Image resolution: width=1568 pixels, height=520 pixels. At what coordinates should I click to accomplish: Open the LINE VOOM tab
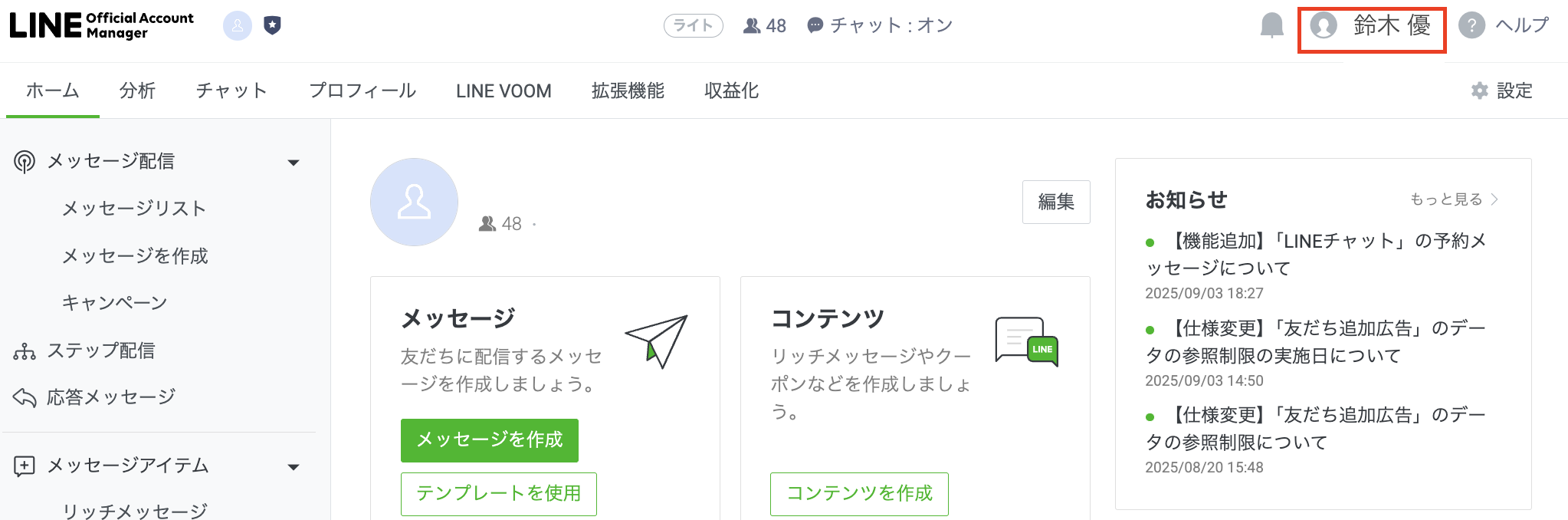pyautogui.click(x=504, y=91)
